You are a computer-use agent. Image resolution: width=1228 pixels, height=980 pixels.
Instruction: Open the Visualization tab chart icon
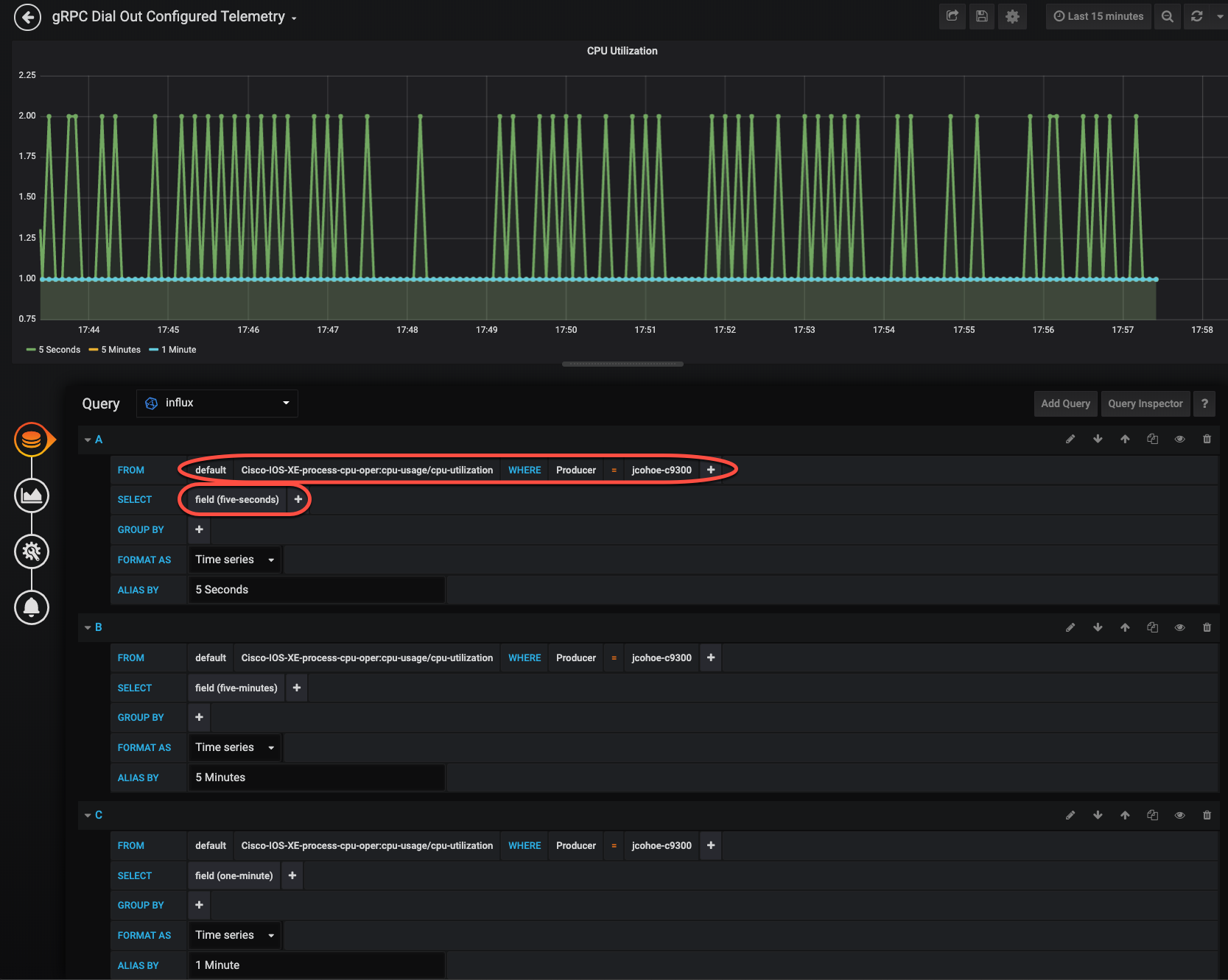(x=32, y=496)
